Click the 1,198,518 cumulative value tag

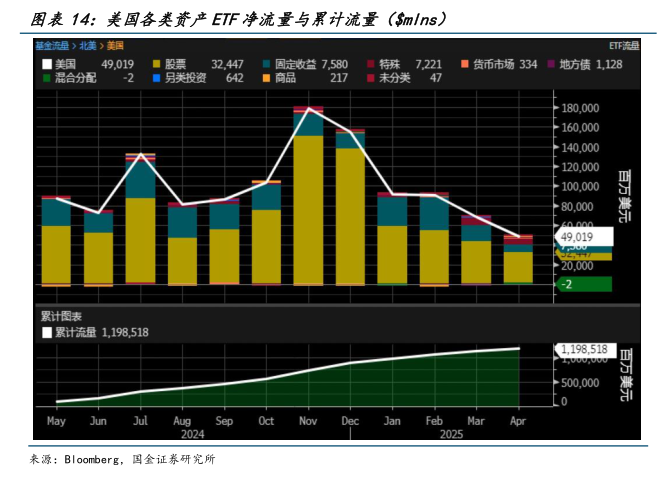tap(584, 349)
